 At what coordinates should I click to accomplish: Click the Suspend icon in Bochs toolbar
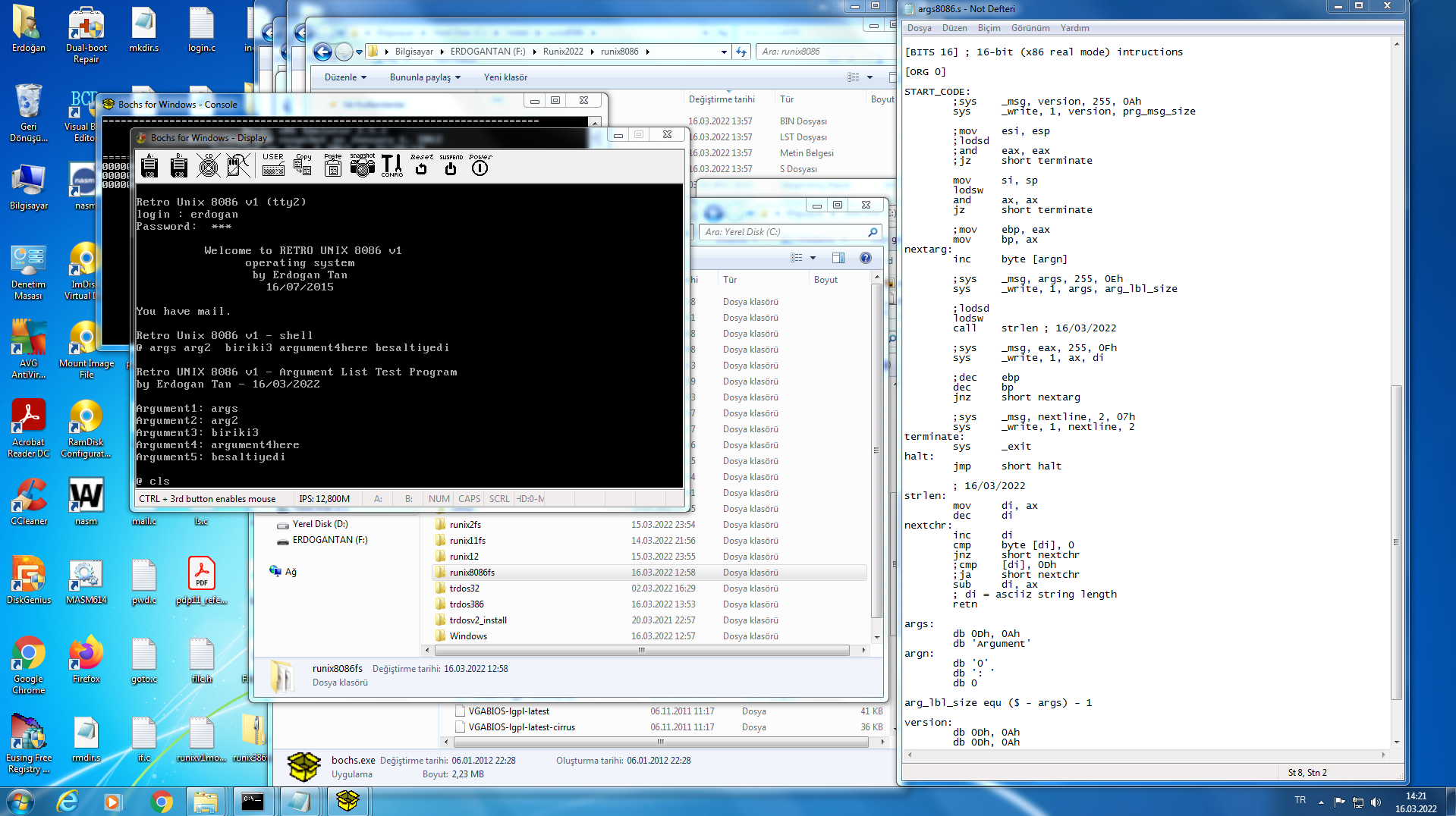451,165
